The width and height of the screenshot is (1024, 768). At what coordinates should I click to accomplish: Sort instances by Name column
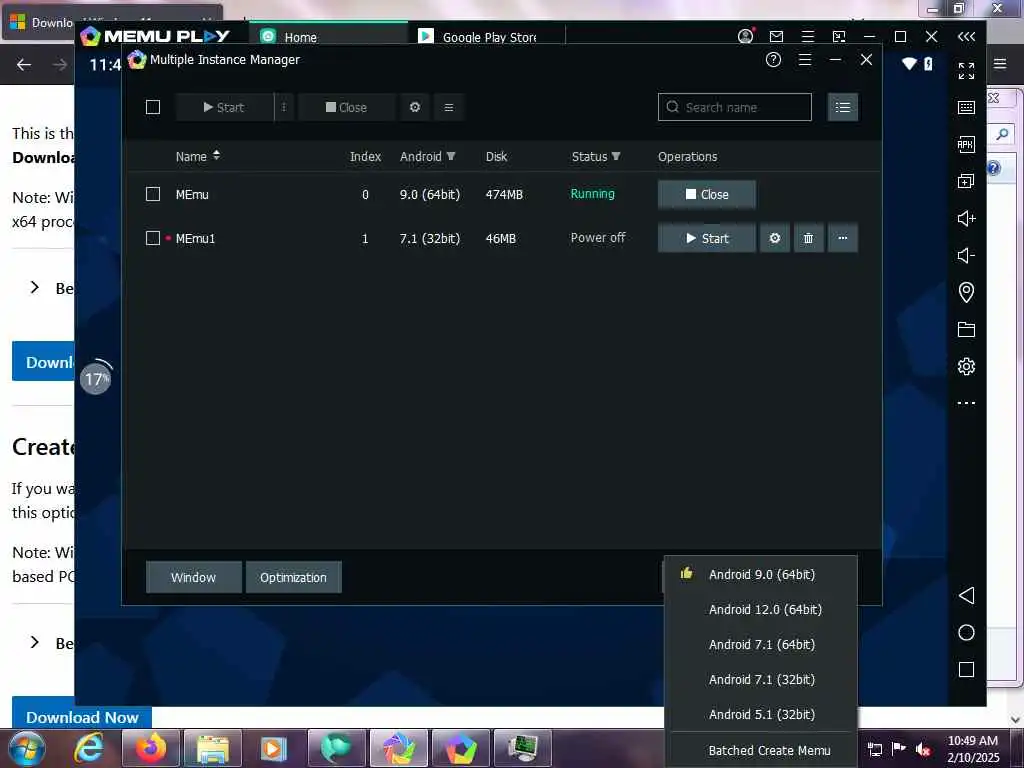[x=198, y=156]
